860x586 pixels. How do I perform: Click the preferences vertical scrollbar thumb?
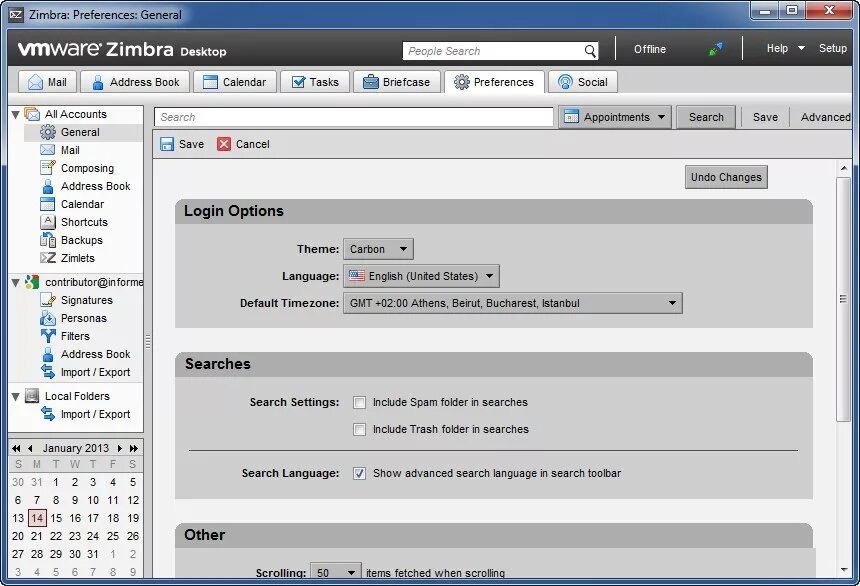coord(844,299)
